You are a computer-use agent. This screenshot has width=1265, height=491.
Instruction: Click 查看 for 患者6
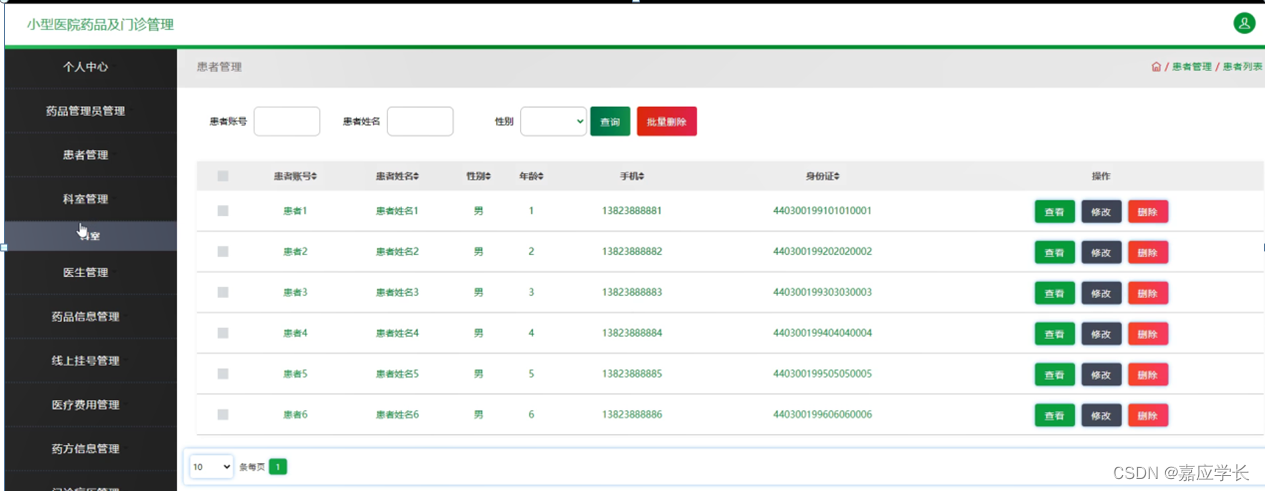pos(1055,415)
